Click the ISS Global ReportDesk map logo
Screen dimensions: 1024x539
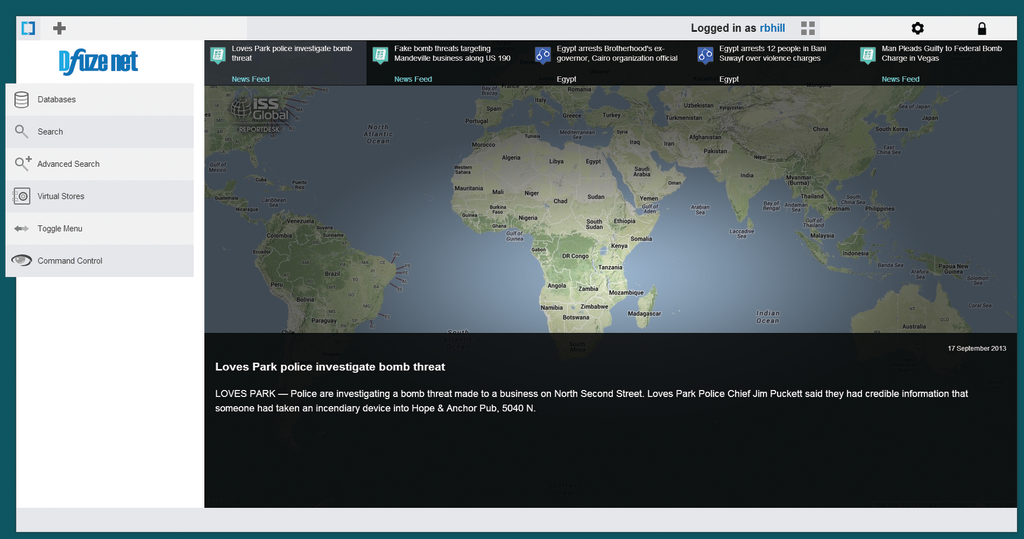pyautogui.click(x=260, y=111)
